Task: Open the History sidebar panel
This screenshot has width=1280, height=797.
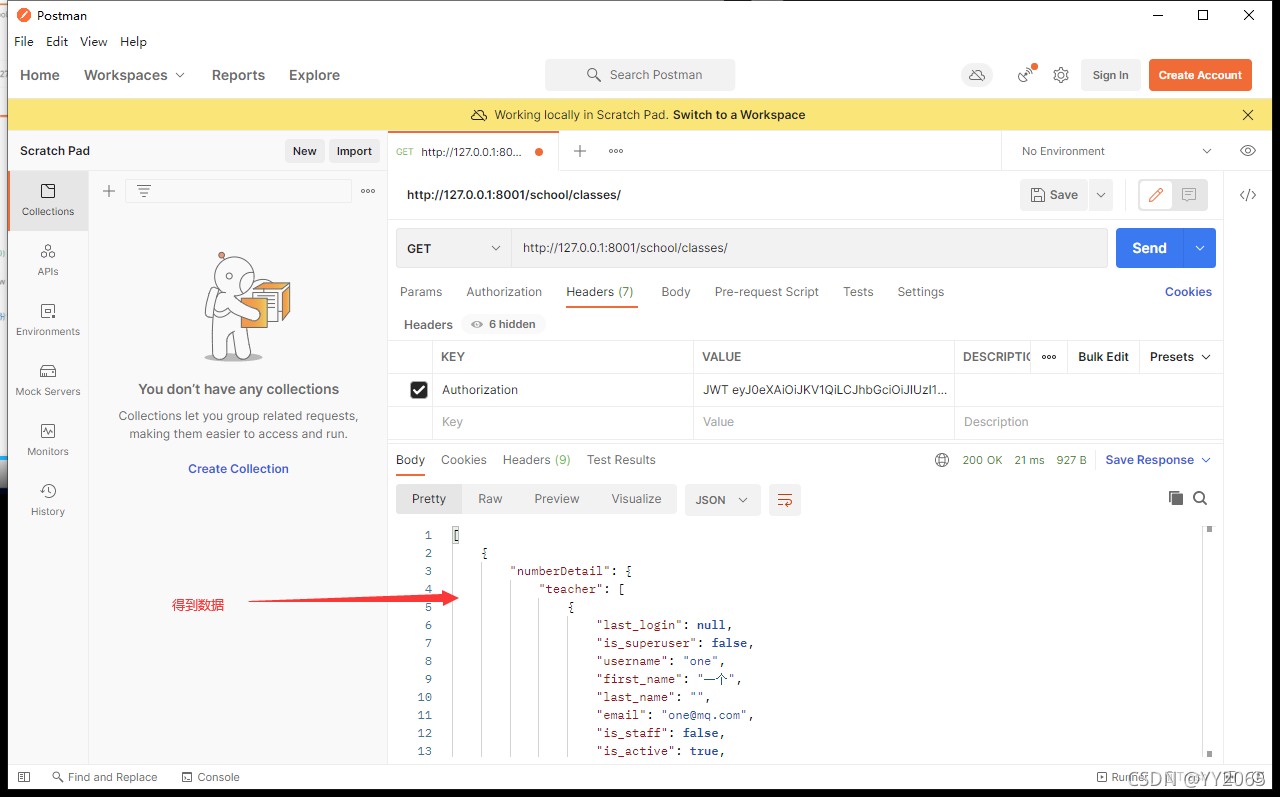Action: 48,500
